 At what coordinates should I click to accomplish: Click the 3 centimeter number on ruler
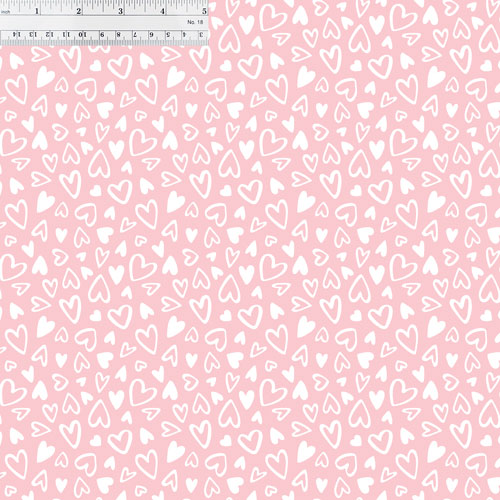201,34
